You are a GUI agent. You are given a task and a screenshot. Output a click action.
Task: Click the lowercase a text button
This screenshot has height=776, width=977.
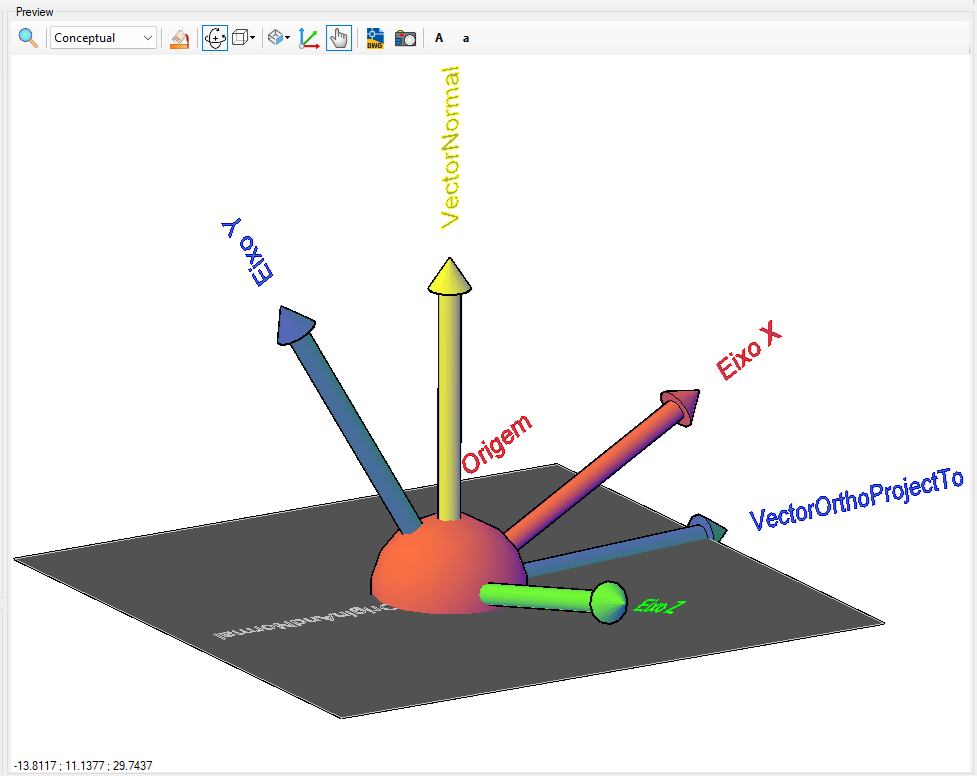(465, 38)
